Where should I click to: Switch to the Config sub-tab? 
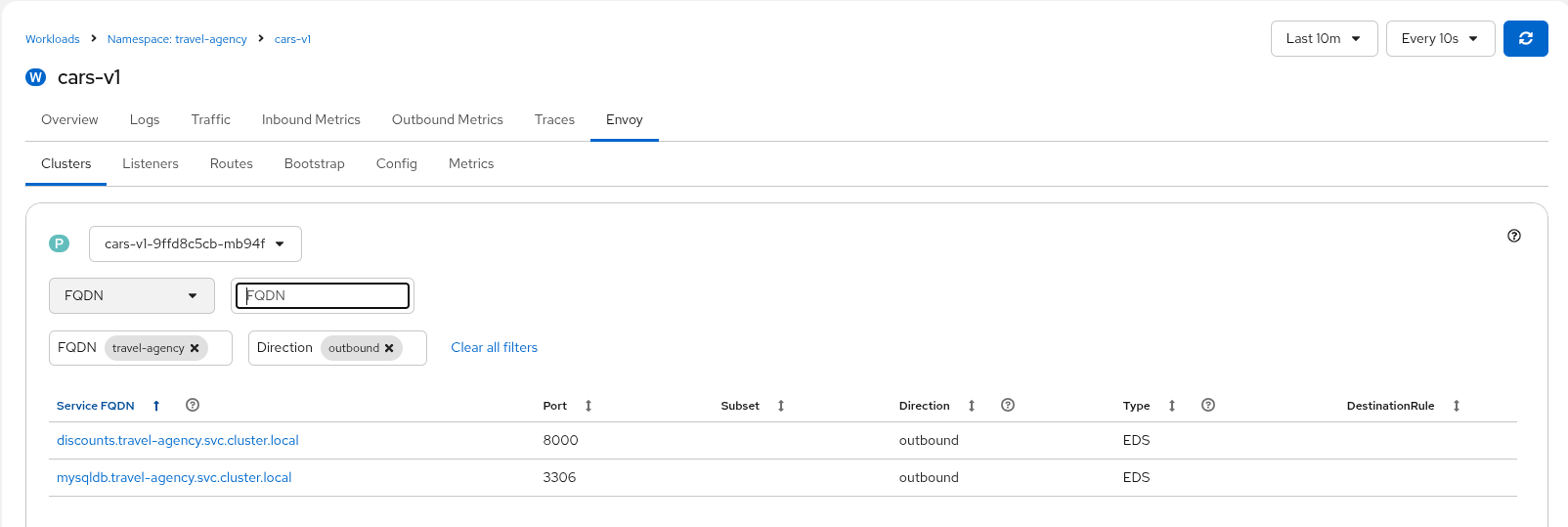(397, 163)
